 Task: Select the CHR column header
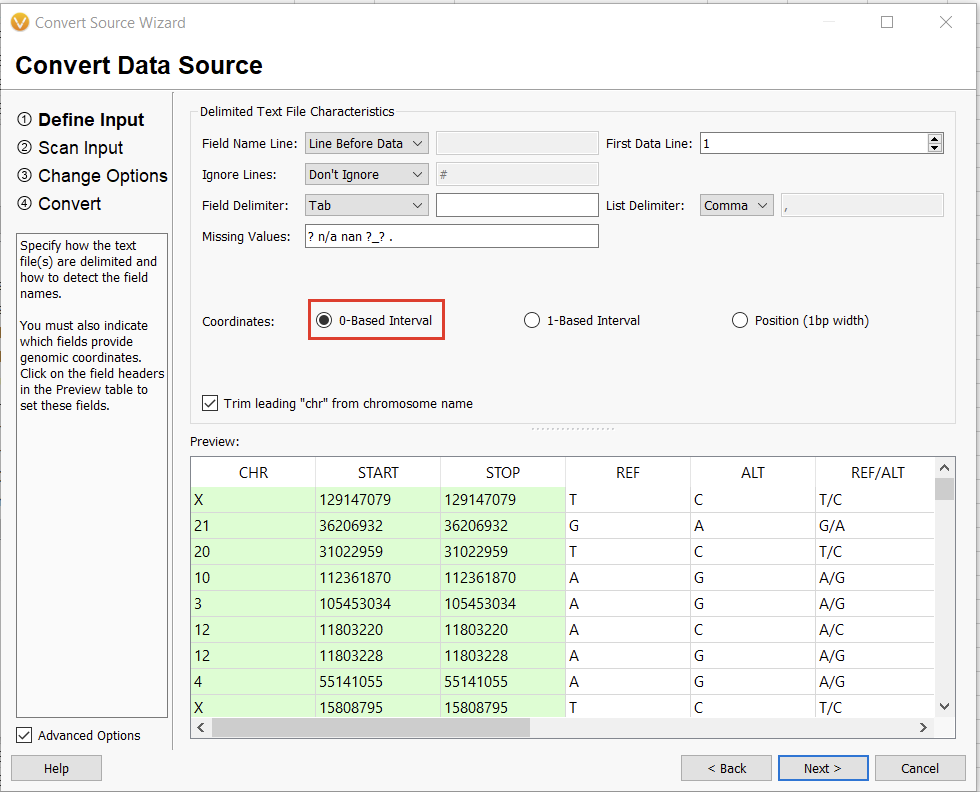[x=253, y=472]
